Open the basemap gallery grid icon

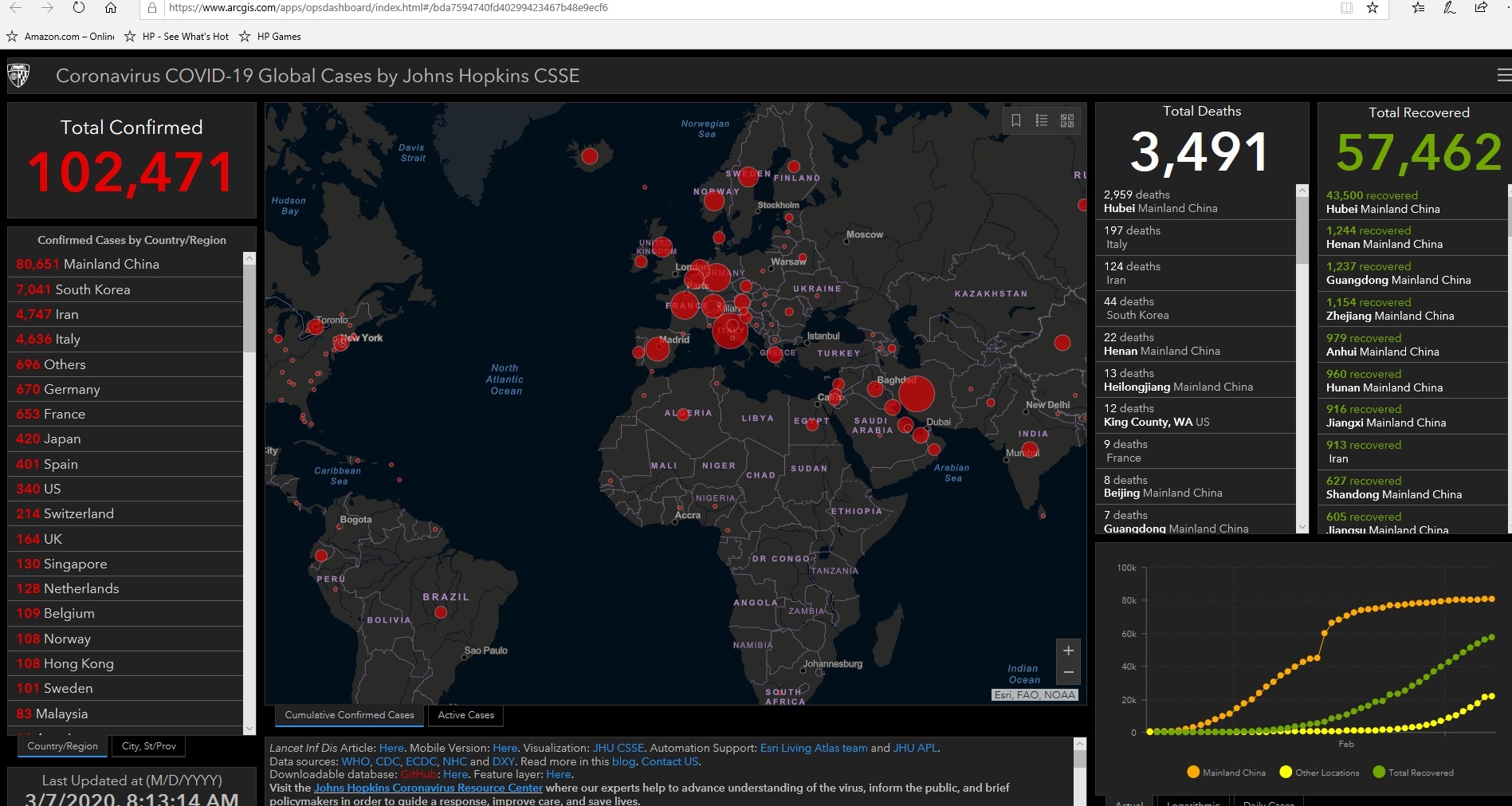(x=1067, y=120)
